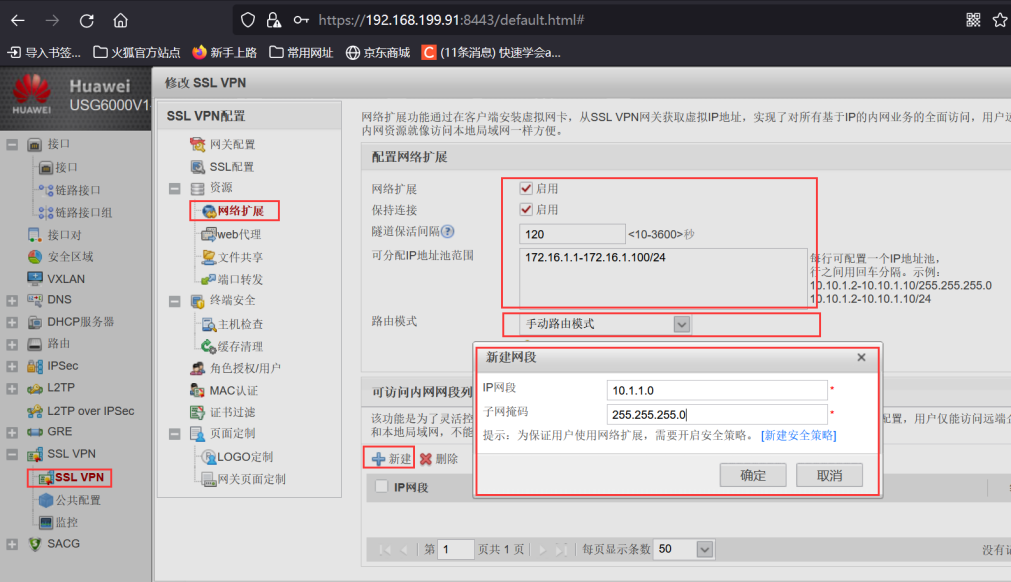Open browser home page icon
The width and height of the screenshot is (1011, 582).
121,21
